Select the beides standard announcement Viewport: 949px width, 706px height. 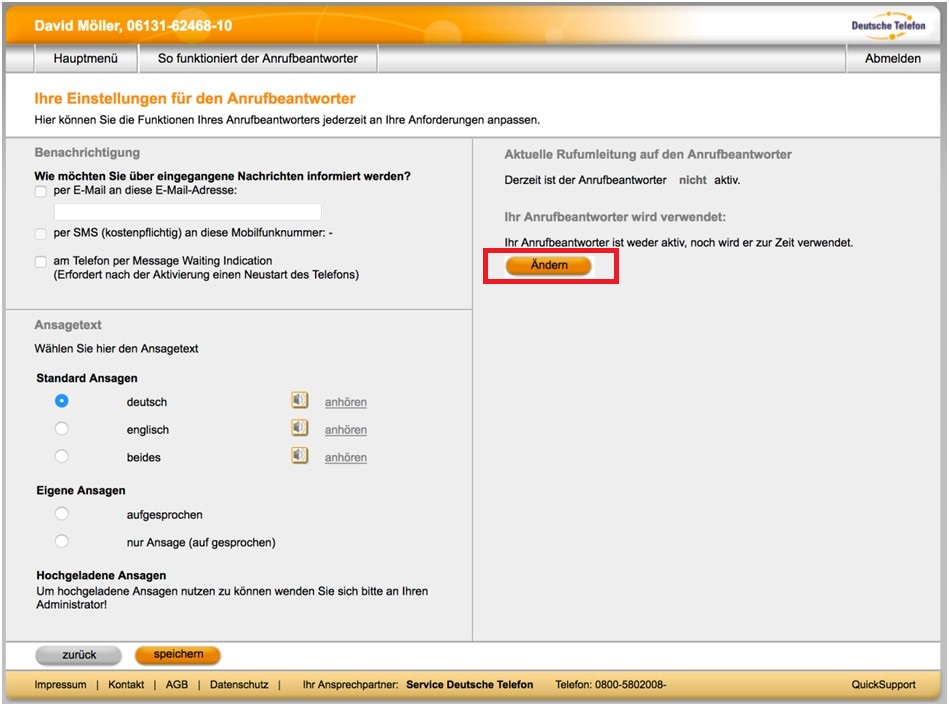click(x=62, y=456)
